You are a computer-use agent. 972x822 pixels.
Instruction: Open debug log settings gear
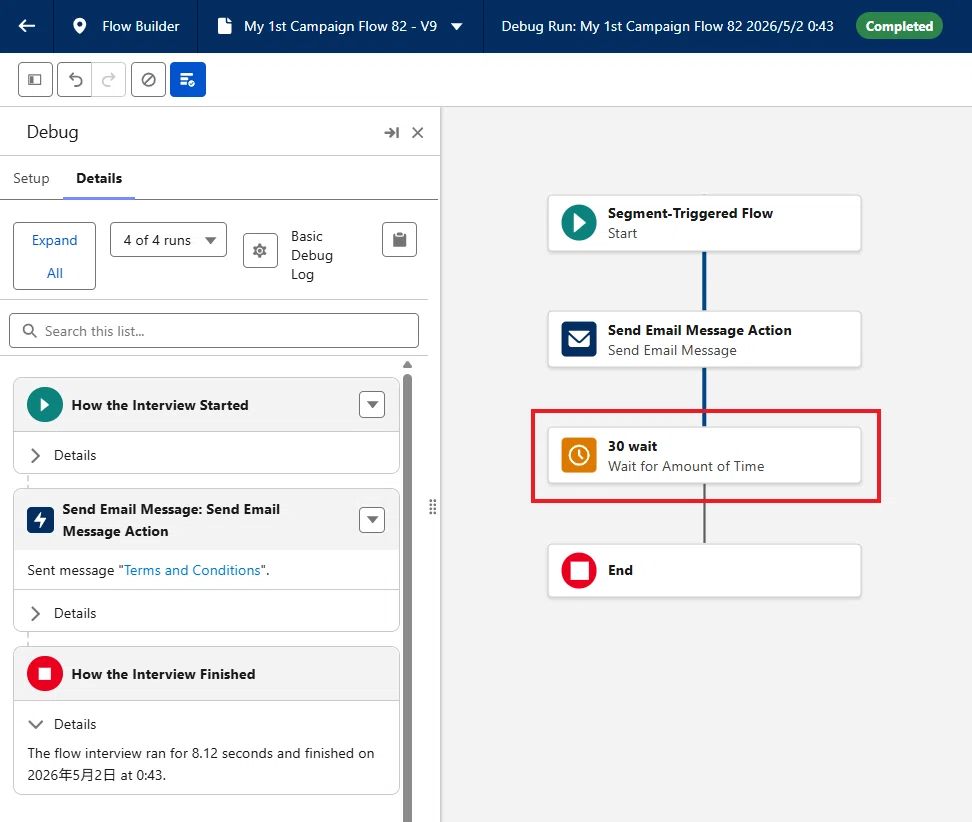pos(260,250)
